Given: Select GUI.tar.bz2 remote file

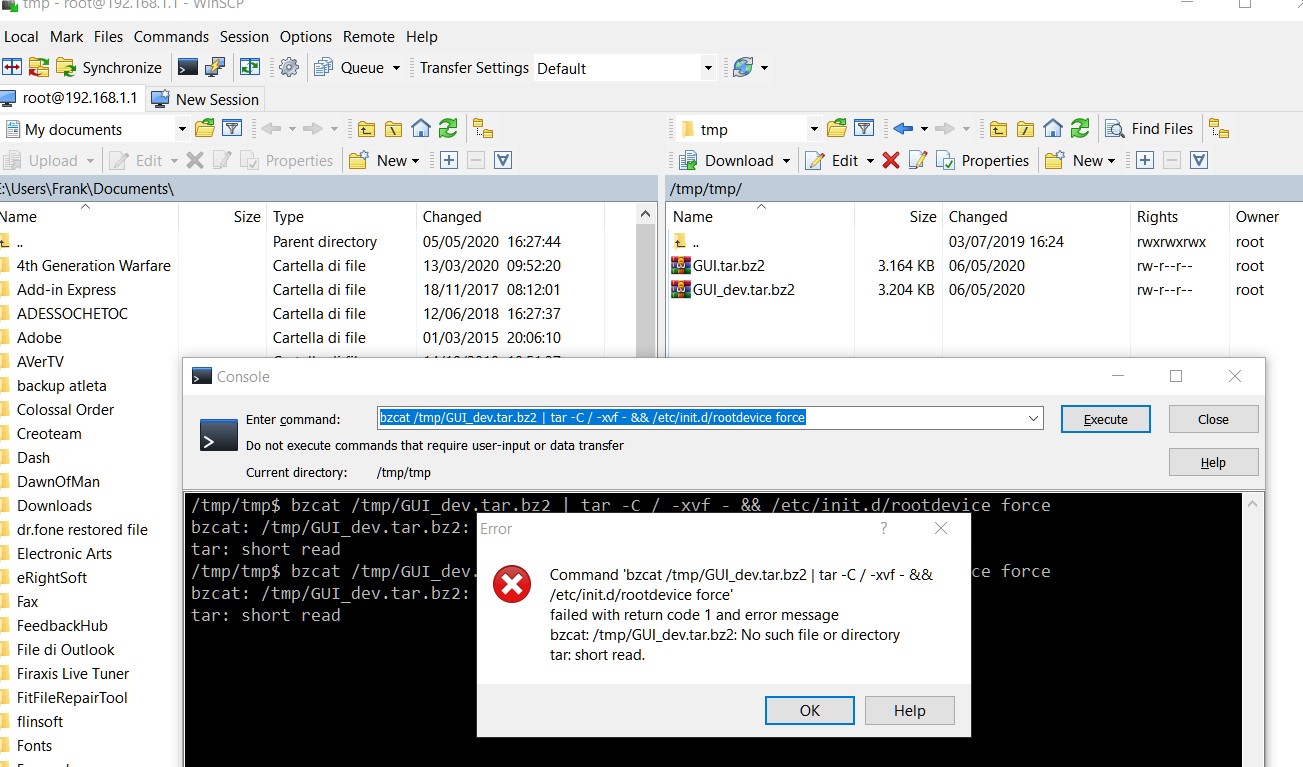Looking at the screenshot, I should 730,266.
